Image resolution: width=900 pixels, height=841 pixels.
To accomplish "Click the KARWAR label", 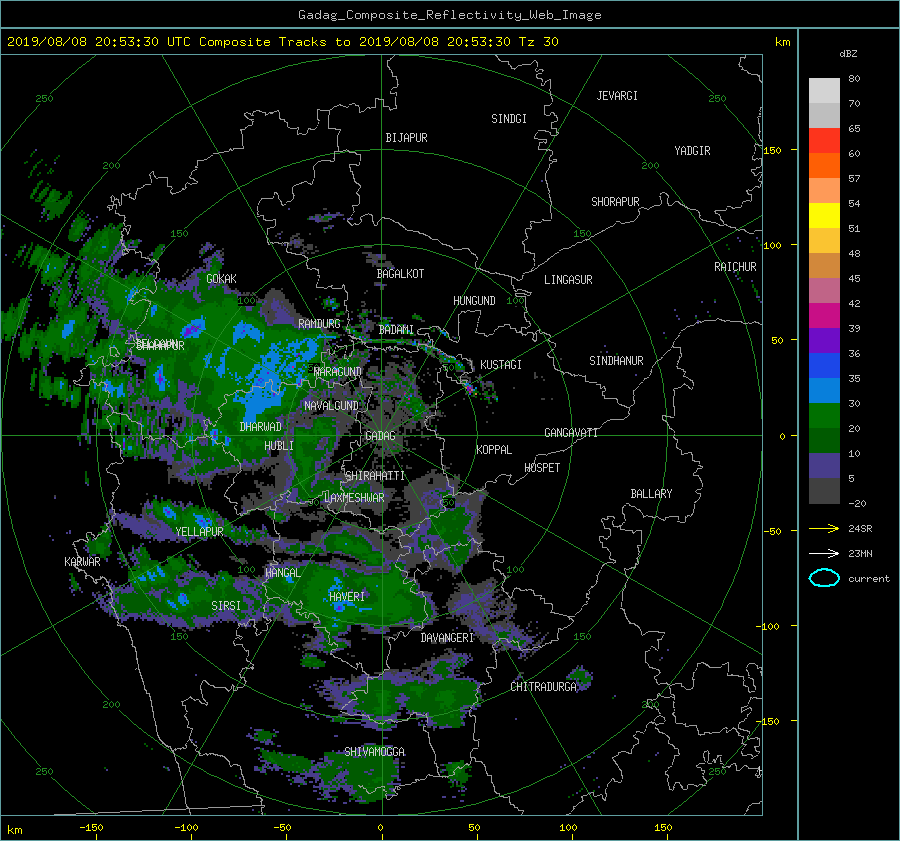I will tap(82, 562).
